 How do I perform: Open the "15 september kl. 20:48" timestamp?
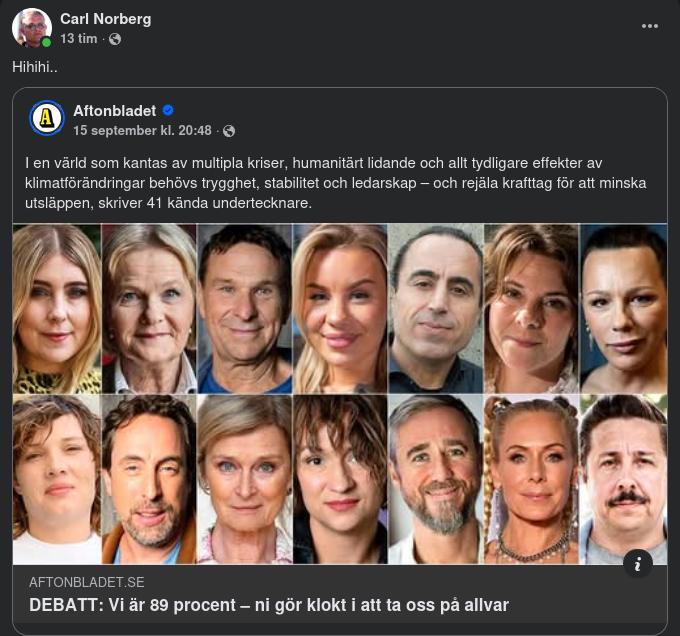point(142,130)
